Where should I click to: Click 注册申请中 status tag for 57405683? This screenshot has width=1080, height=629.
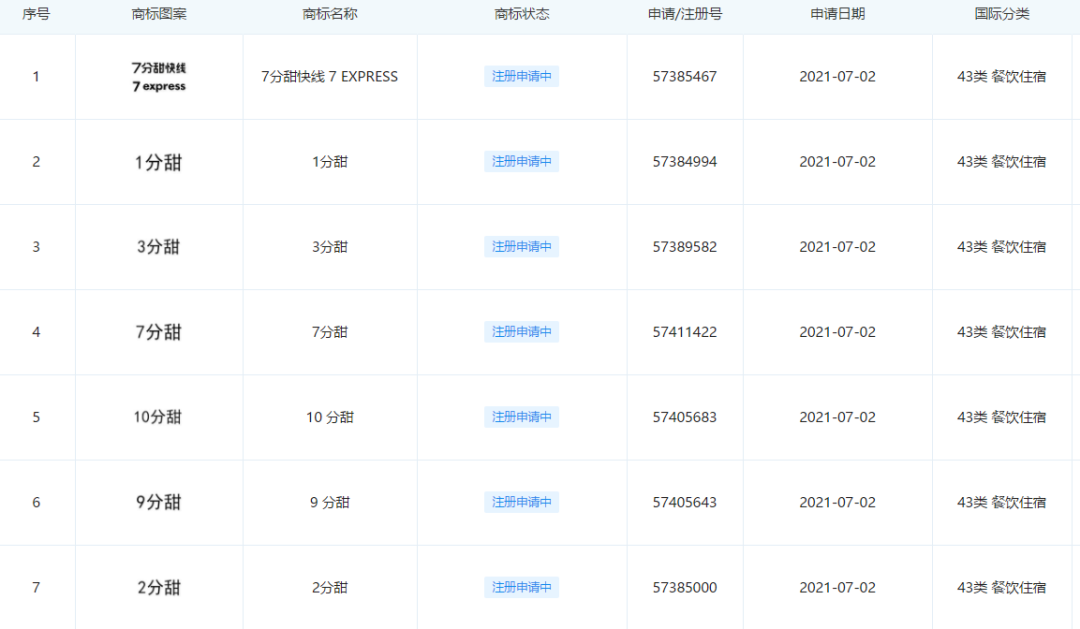pyautogui.click(x=521, y=417)
